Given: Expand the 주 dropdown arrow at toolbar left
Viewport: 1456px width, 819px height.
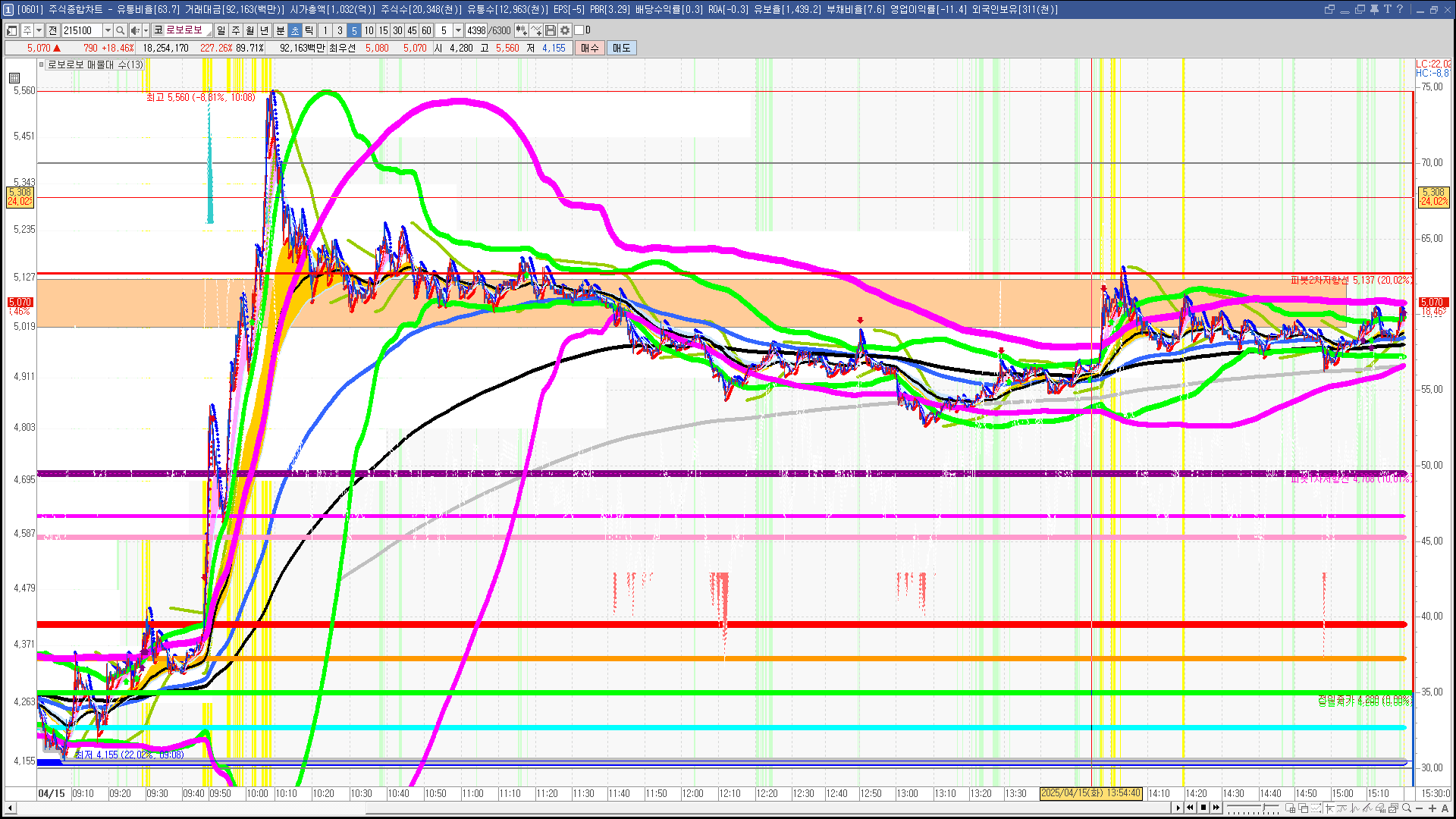Looking at the screenshot, I should pos(39,30).
